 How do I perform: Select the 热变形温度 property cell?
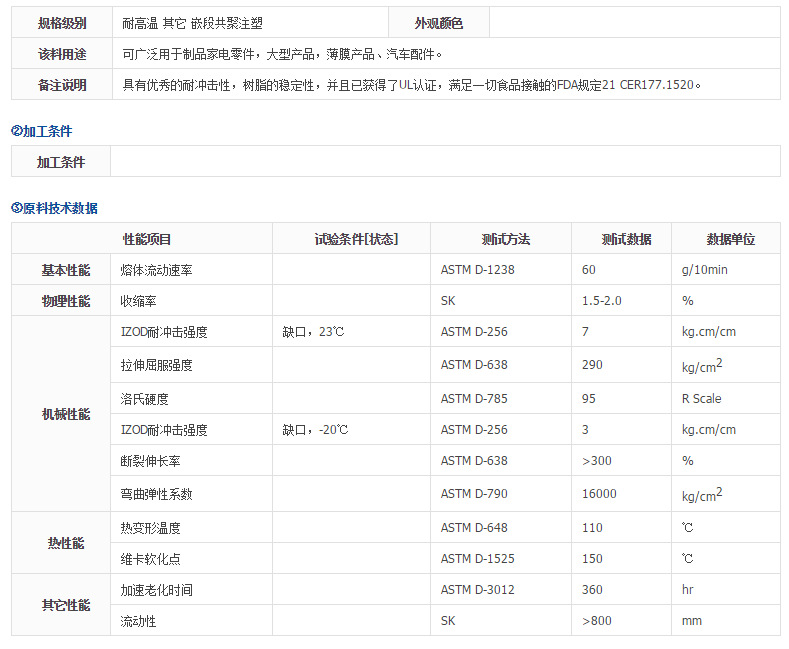(192, 528)
